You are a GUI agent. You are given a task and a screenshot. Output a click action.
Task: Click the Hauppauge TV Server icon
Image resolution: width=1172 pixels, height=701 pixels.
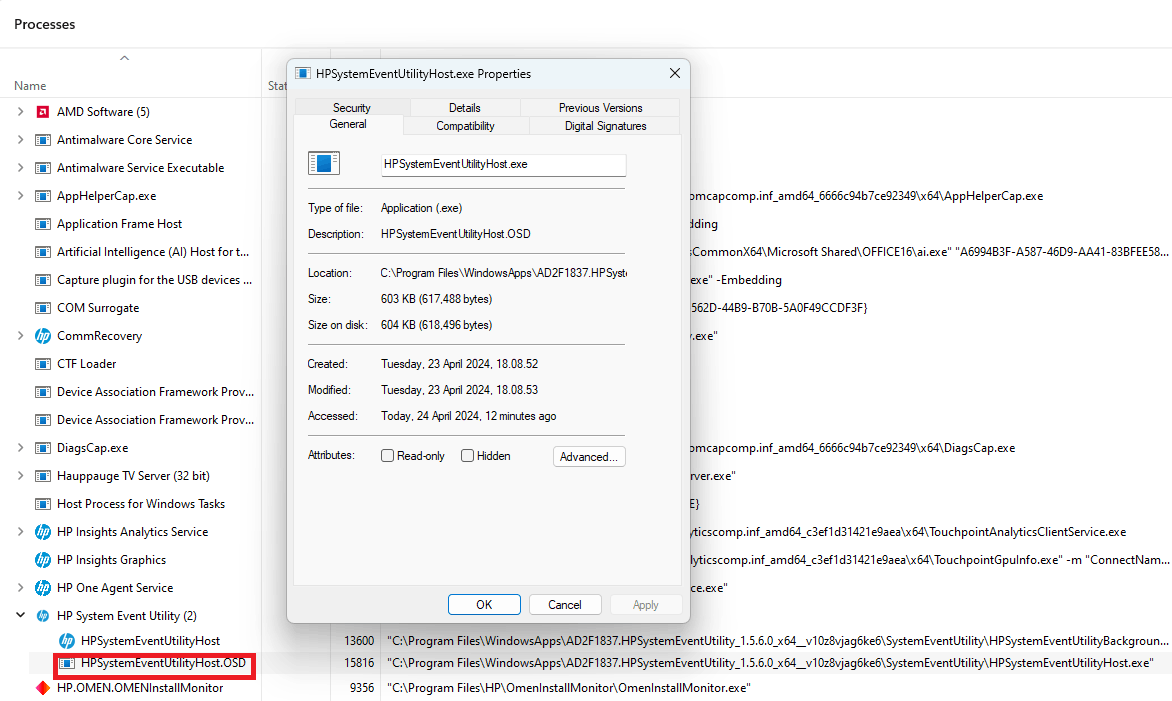point(43,476)
